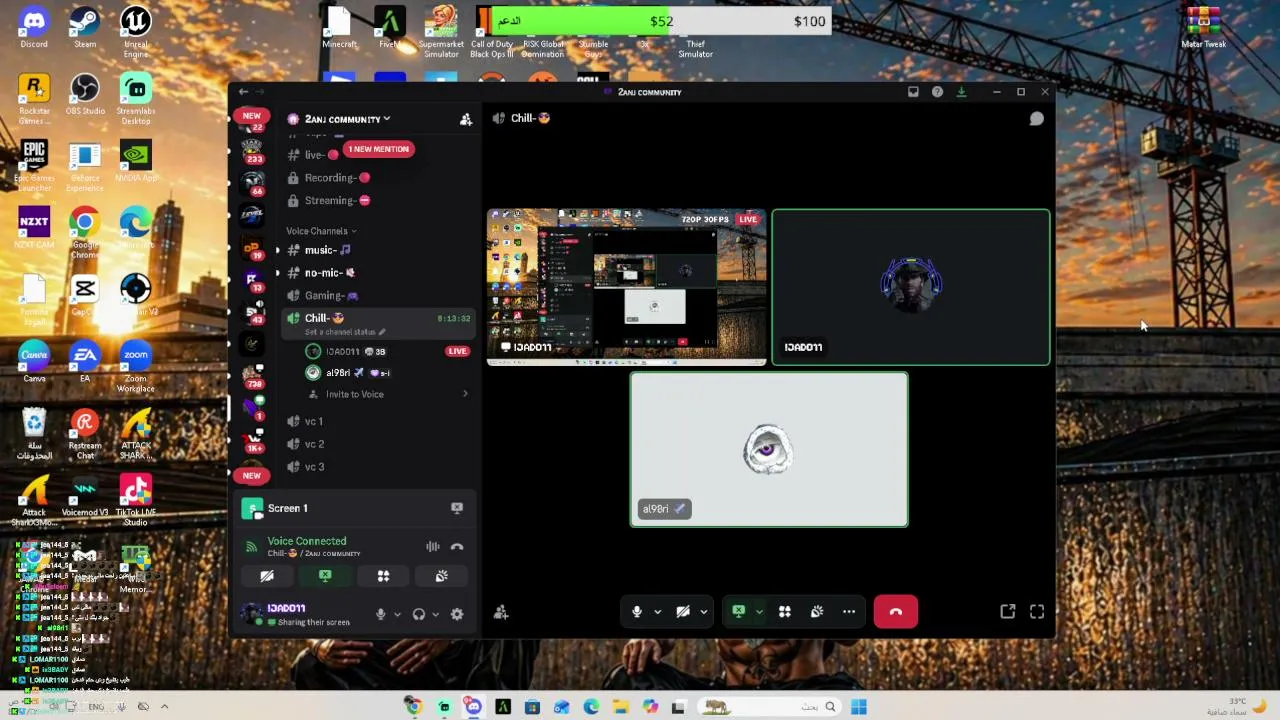The height and width of the screenshot is (720, 1280).
Task: Toggle camera in the call controls bar
Action: pyautogui.click(x=683, y=612)
